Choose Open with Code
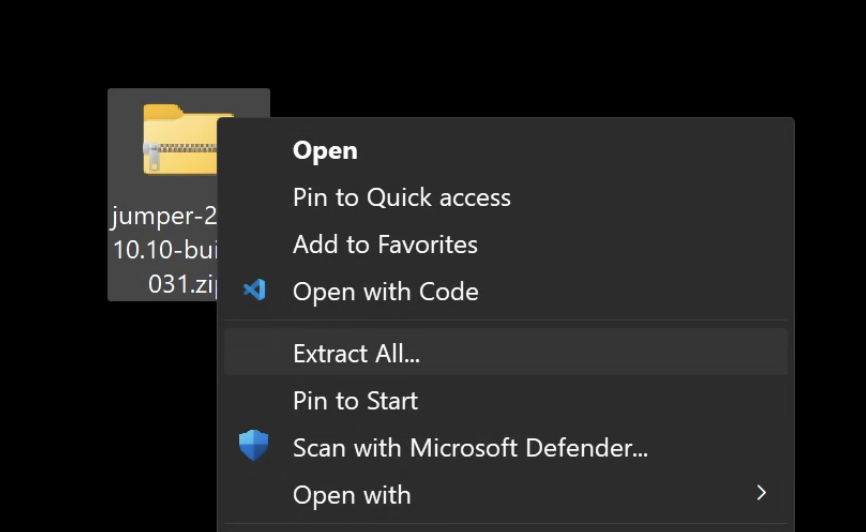 (385, 292)
